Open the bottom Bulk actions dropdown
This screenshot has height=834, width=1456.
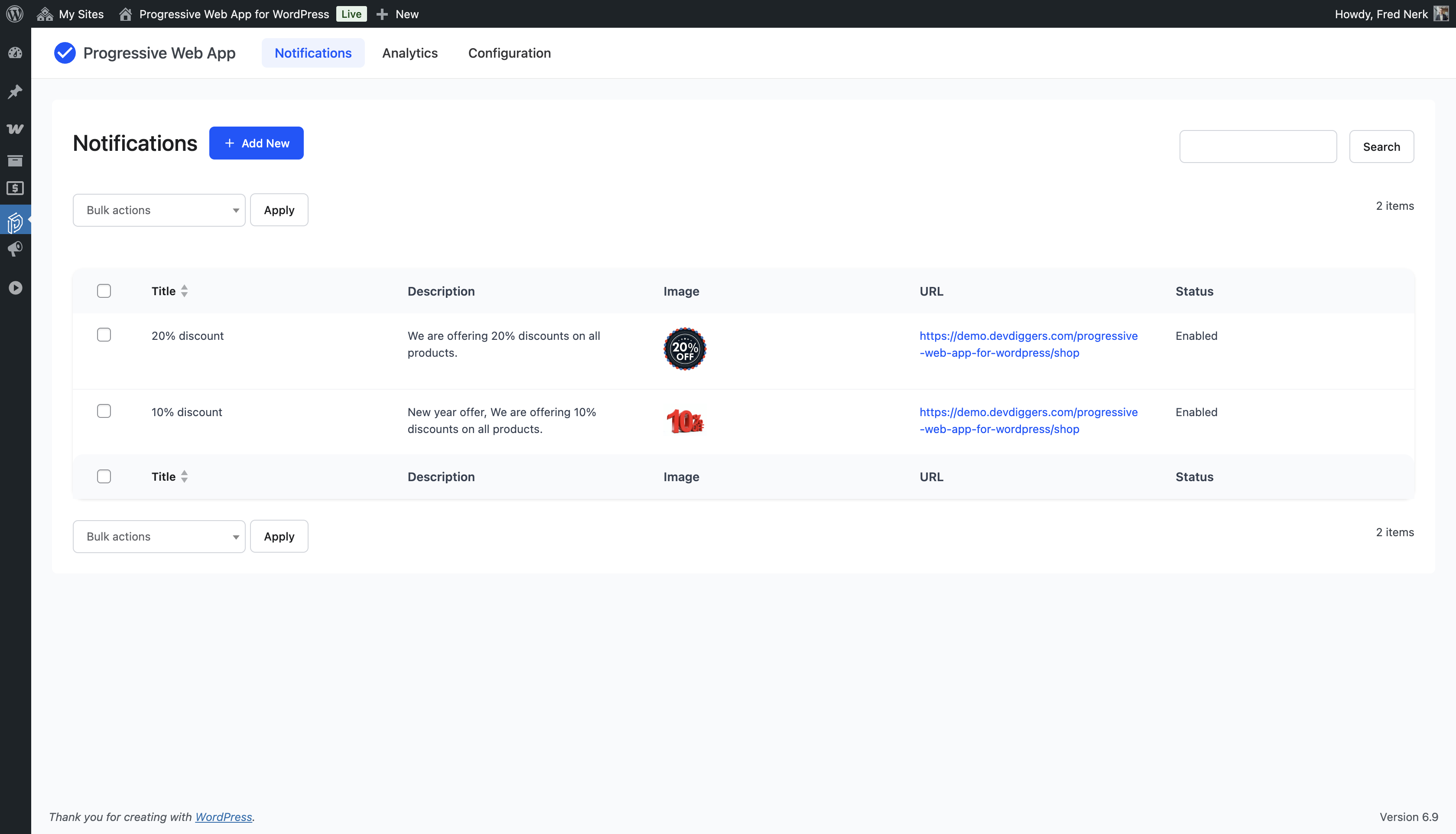[x=159, y=537]
